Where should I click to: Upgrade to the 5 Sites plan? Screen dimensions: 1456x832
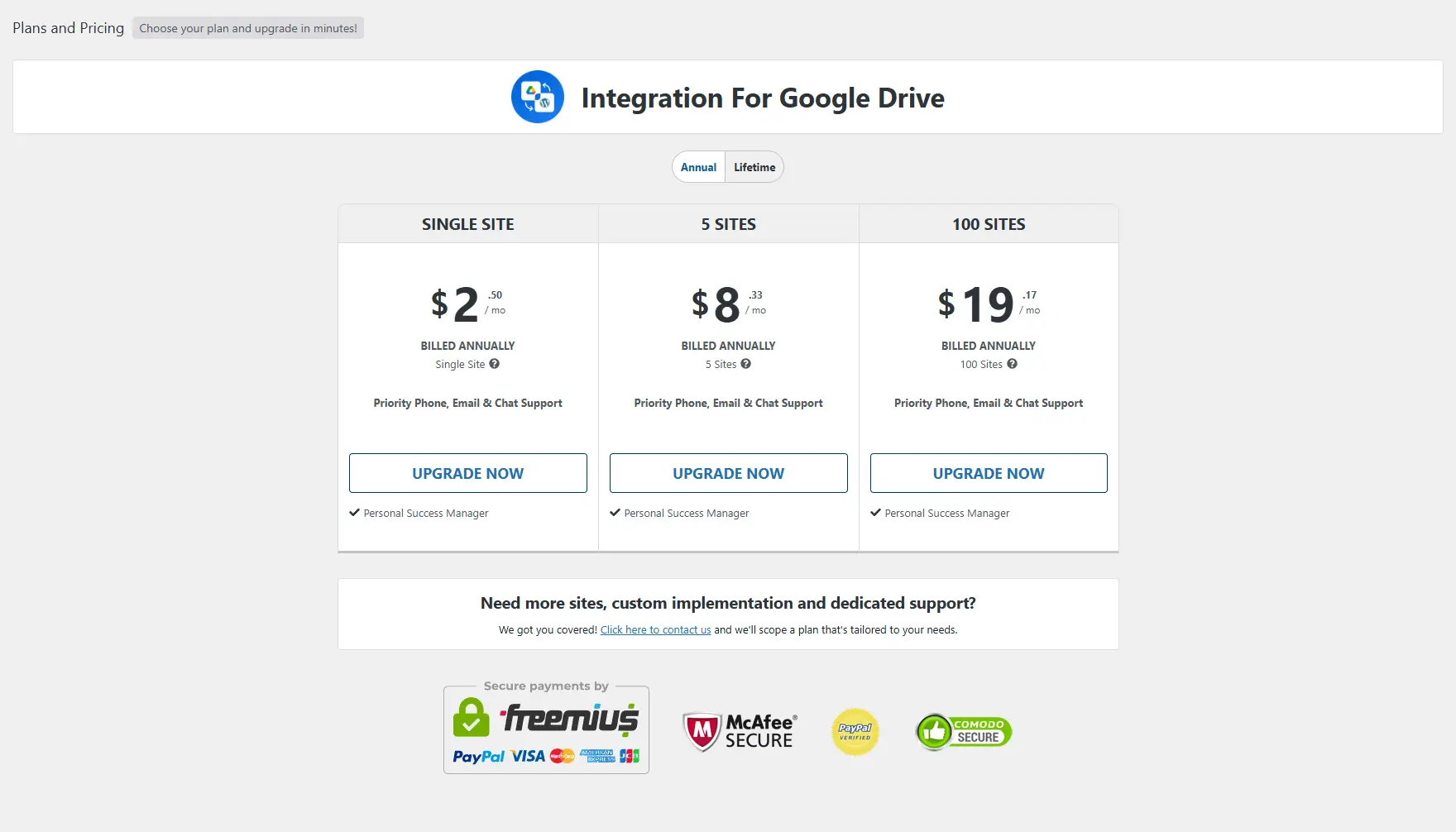point(728,473)
